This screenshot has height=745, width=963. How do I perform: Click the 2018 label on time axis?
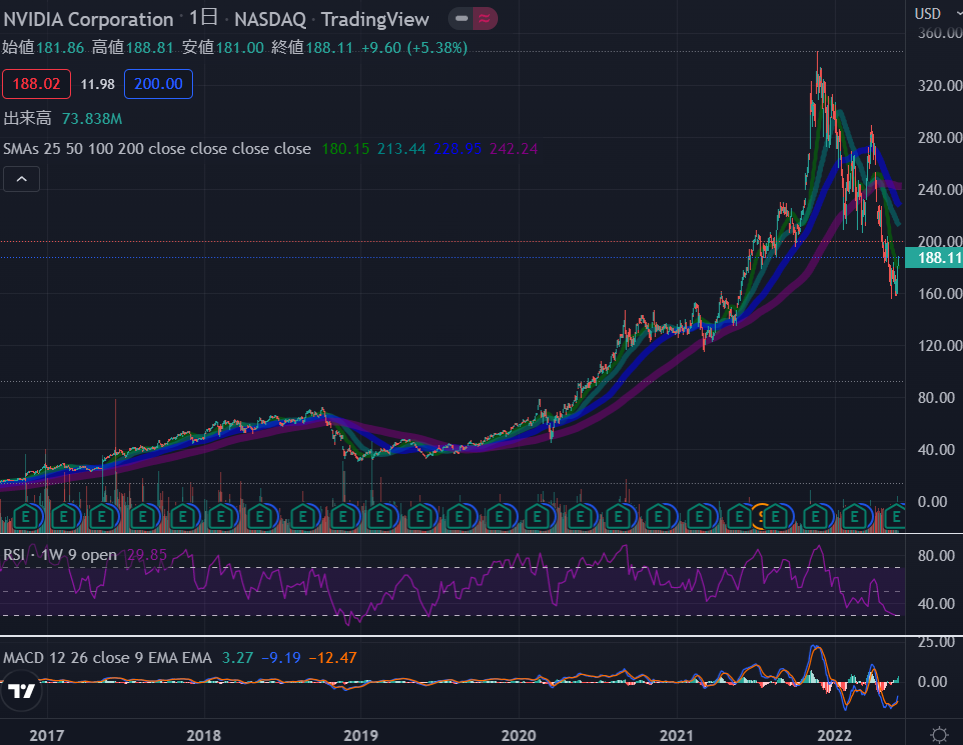[204, 735]
